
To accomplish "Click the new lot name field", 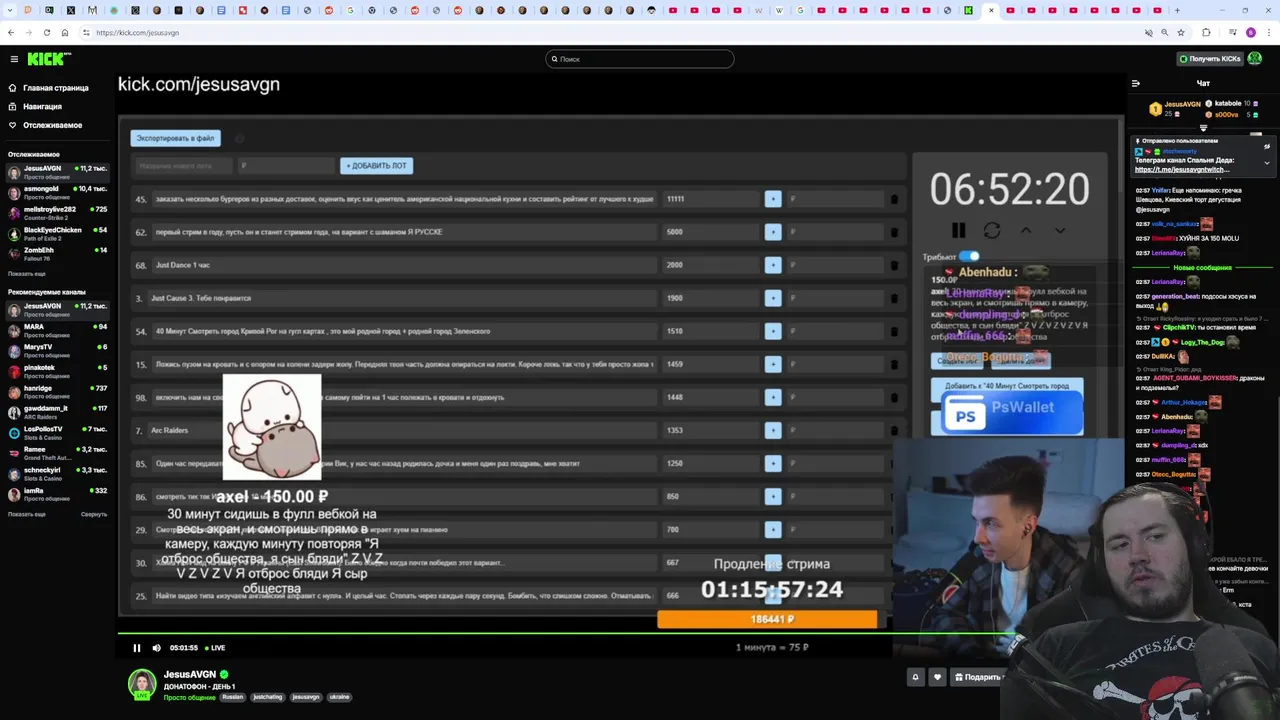I will tap(183, 166).
